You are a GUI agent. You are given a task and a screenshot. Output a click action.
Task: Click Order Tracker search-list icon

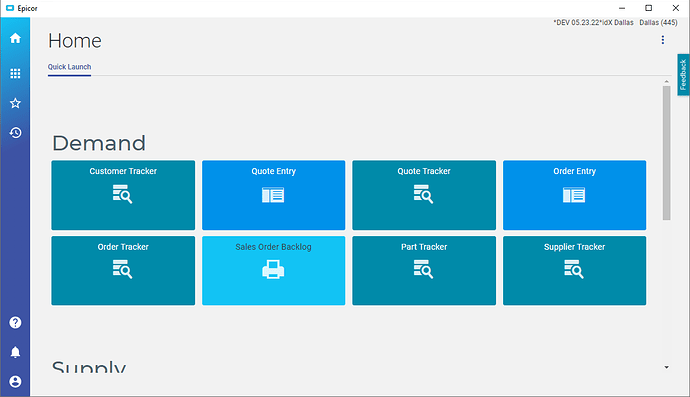tap(122, 269)
